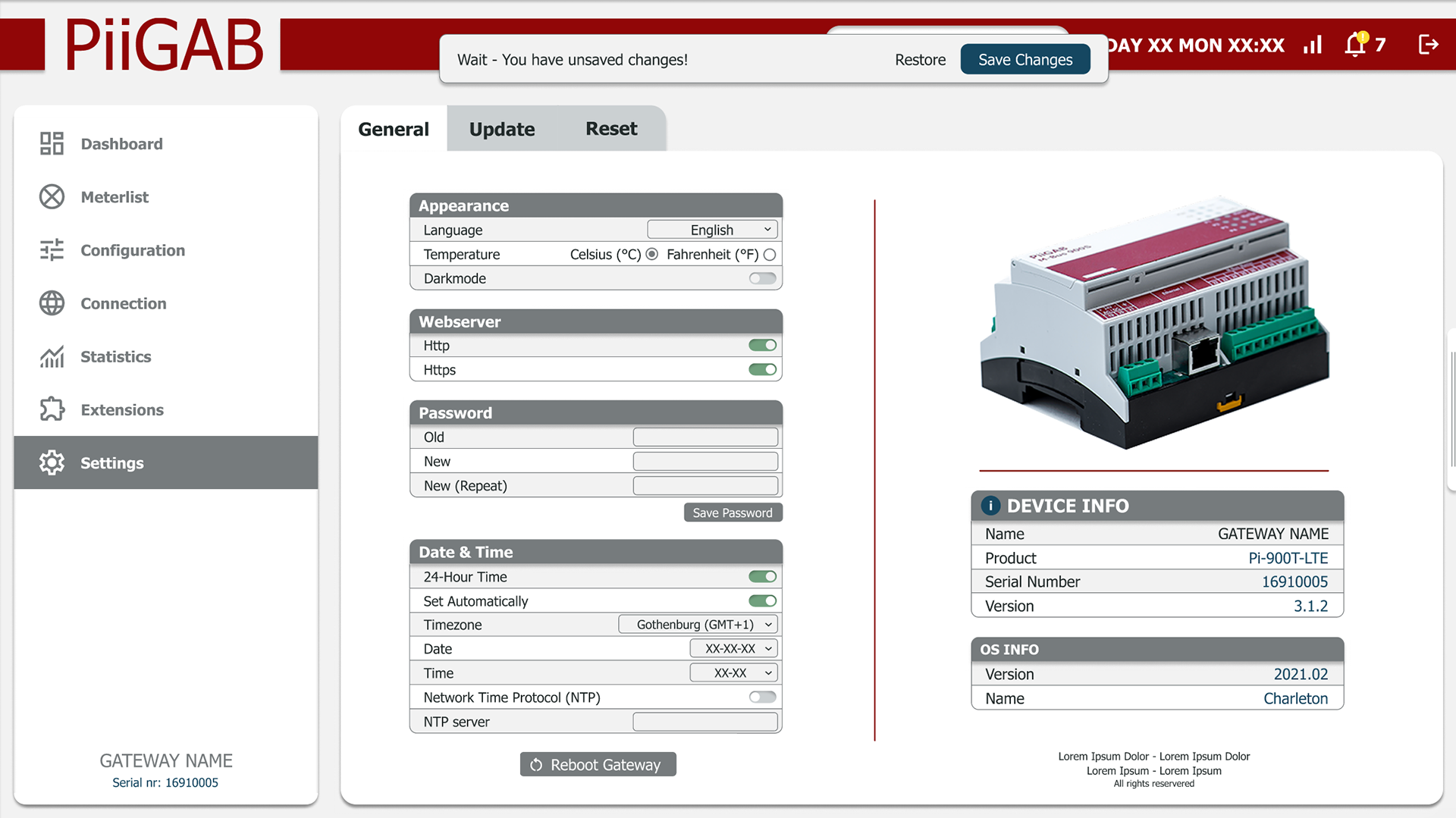Open Settings from the sidebar
Screen dimensions: 1456x818
(165, 462)
